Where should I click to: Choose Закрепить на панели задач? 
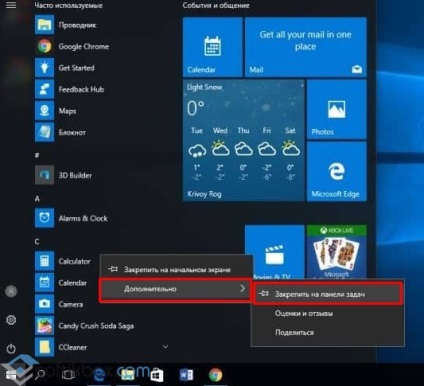(x=328, y=294)
